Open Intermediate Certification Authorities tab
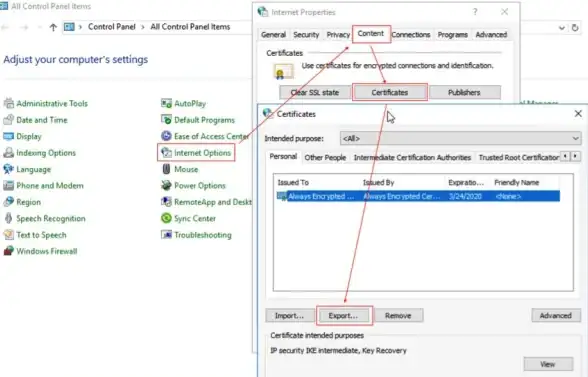Viewport: 588px width, 377px height. pyautogui.click(x=412, y=158)
